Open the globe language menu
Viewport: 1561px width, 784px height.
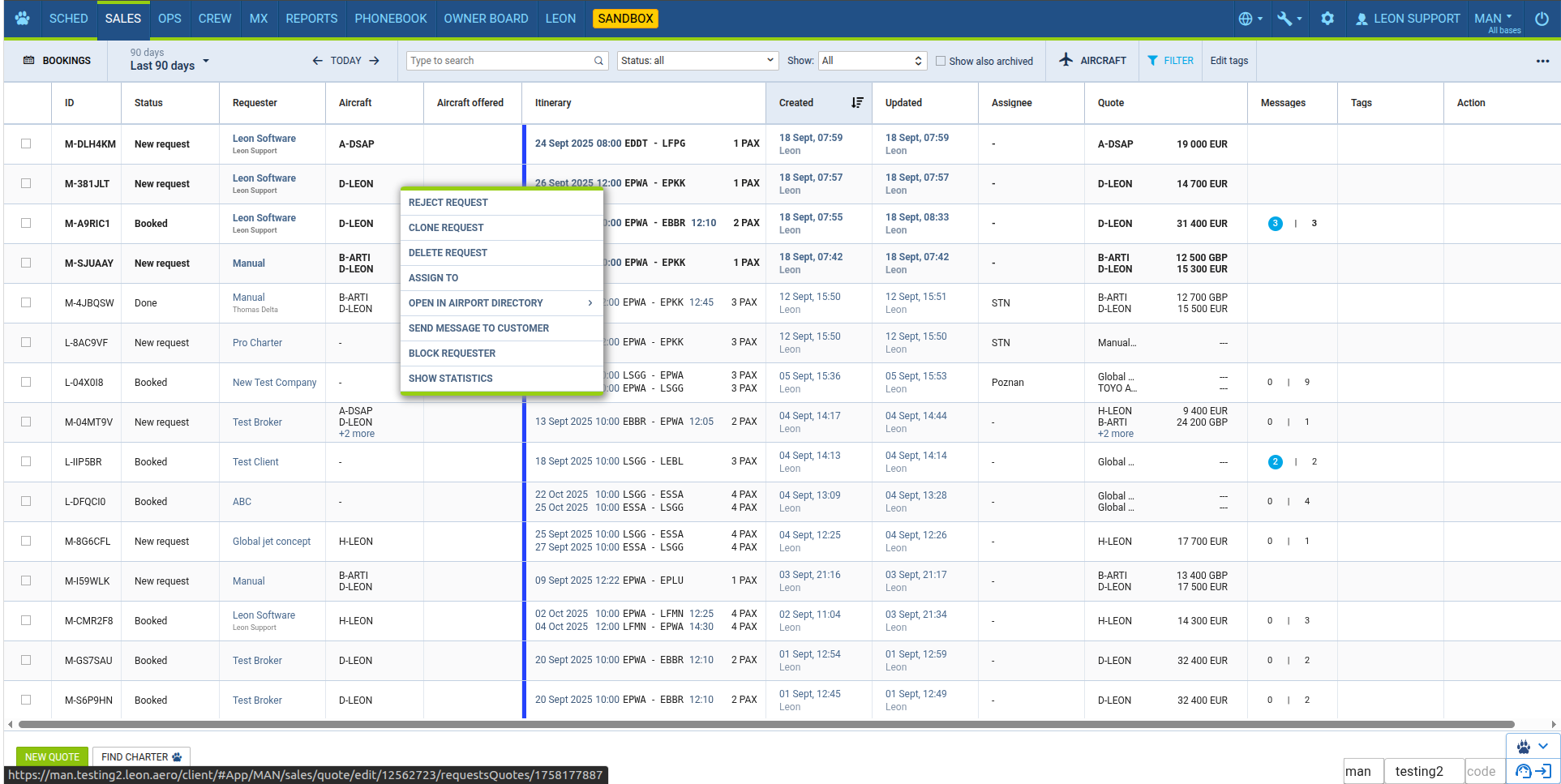(1250, 19)
